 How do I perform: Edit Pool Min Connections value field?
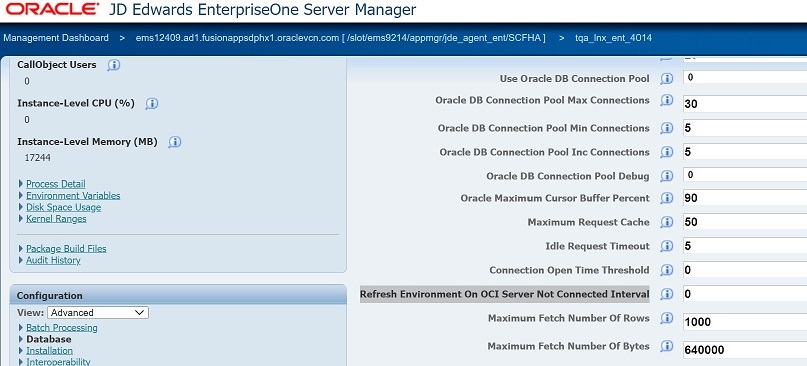coord(745,128)
